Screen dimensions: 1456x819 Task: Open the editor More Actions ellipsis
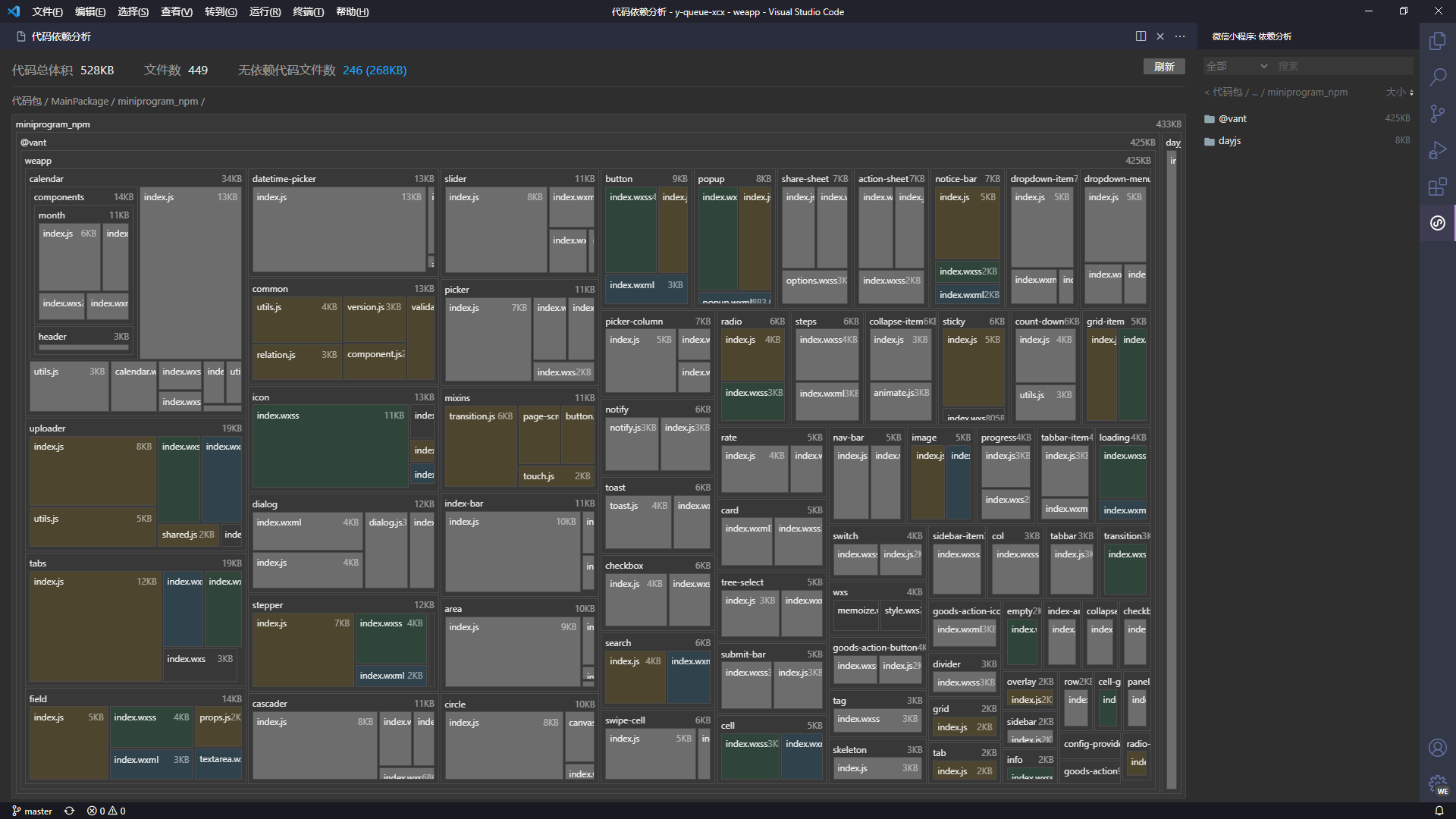(x=1180, y=36)
